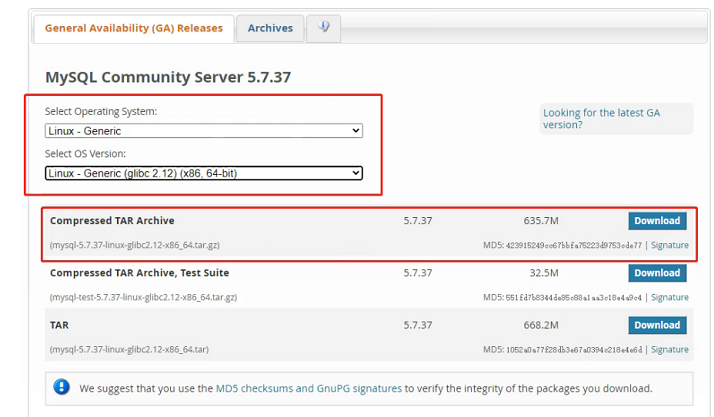This screenshot has width=714, height=417.
Task: Open MD5 checksums and GnuPG signatures link
Action: pos(308,388)
